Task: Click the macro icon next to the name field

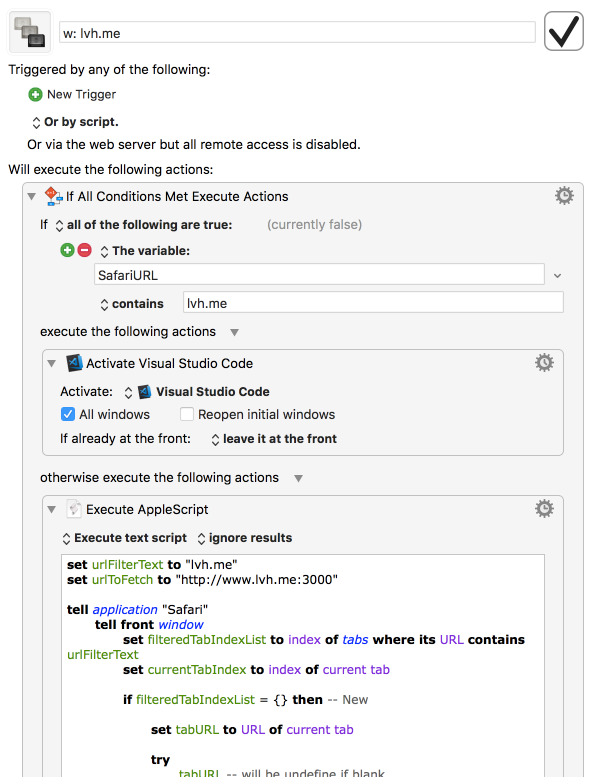Action: point(30,32)
